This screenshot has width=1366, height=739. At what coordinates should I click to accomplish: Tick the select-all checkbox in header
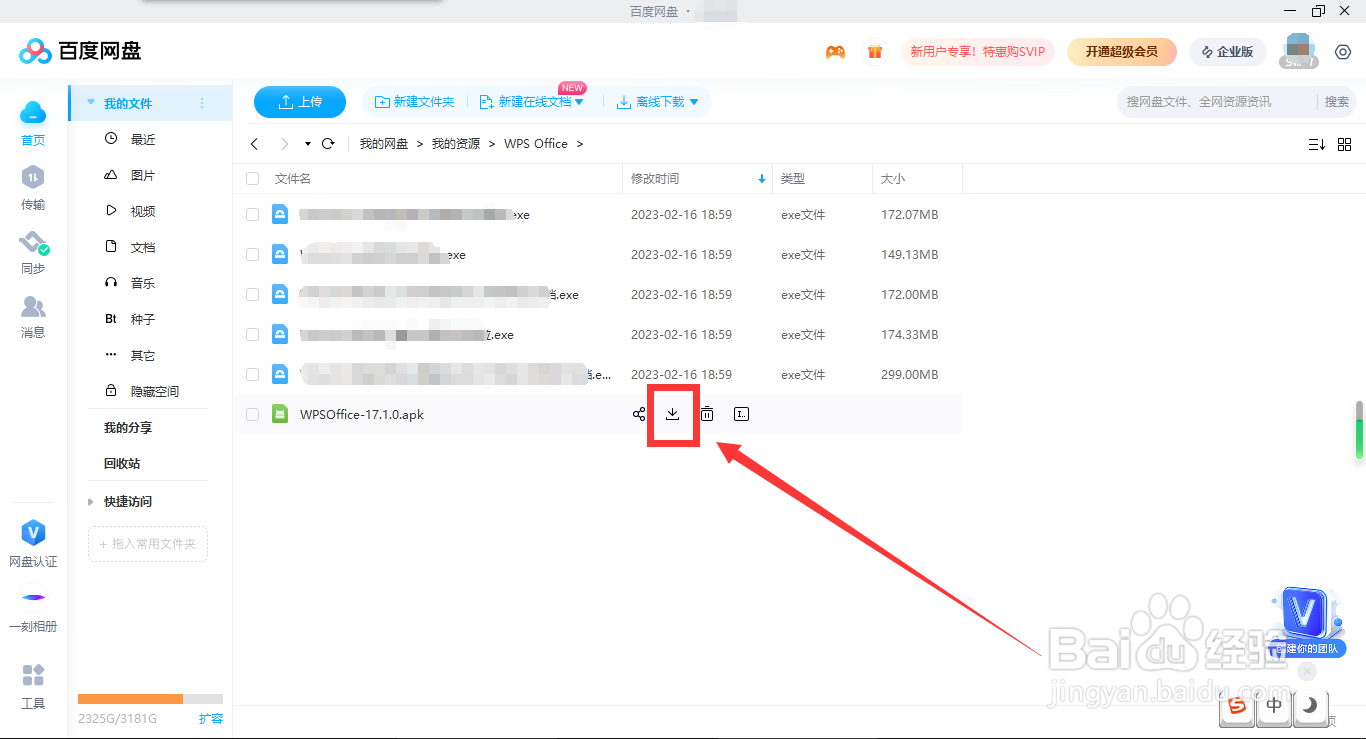point(253,179)
